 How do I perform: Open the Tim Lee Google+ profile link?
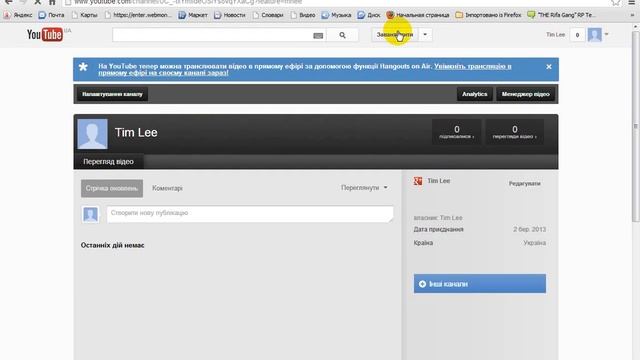(x=438, y=181)
